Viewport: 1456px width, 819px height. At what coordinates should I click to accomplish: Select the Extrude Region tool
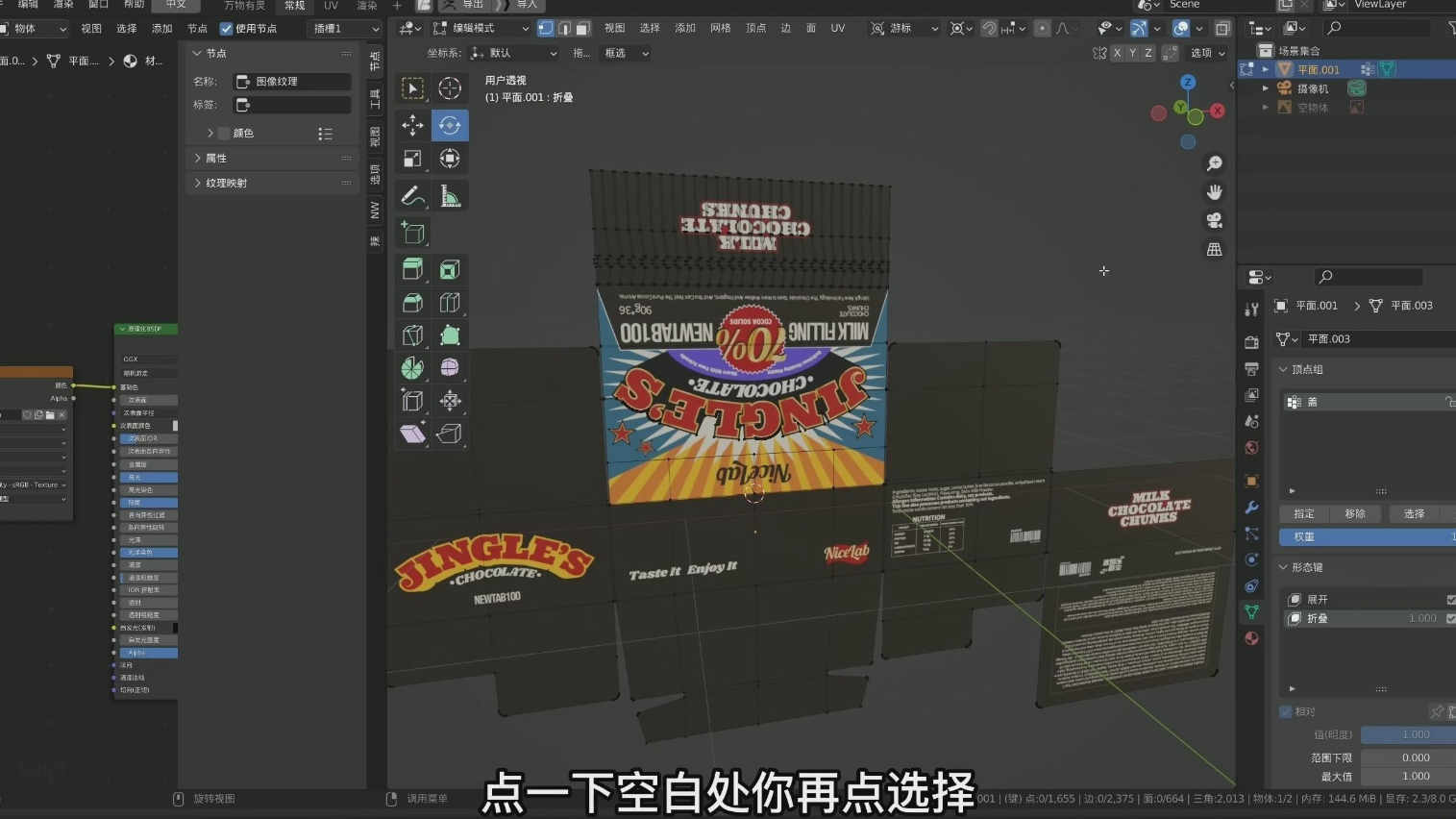coord(412,269)
